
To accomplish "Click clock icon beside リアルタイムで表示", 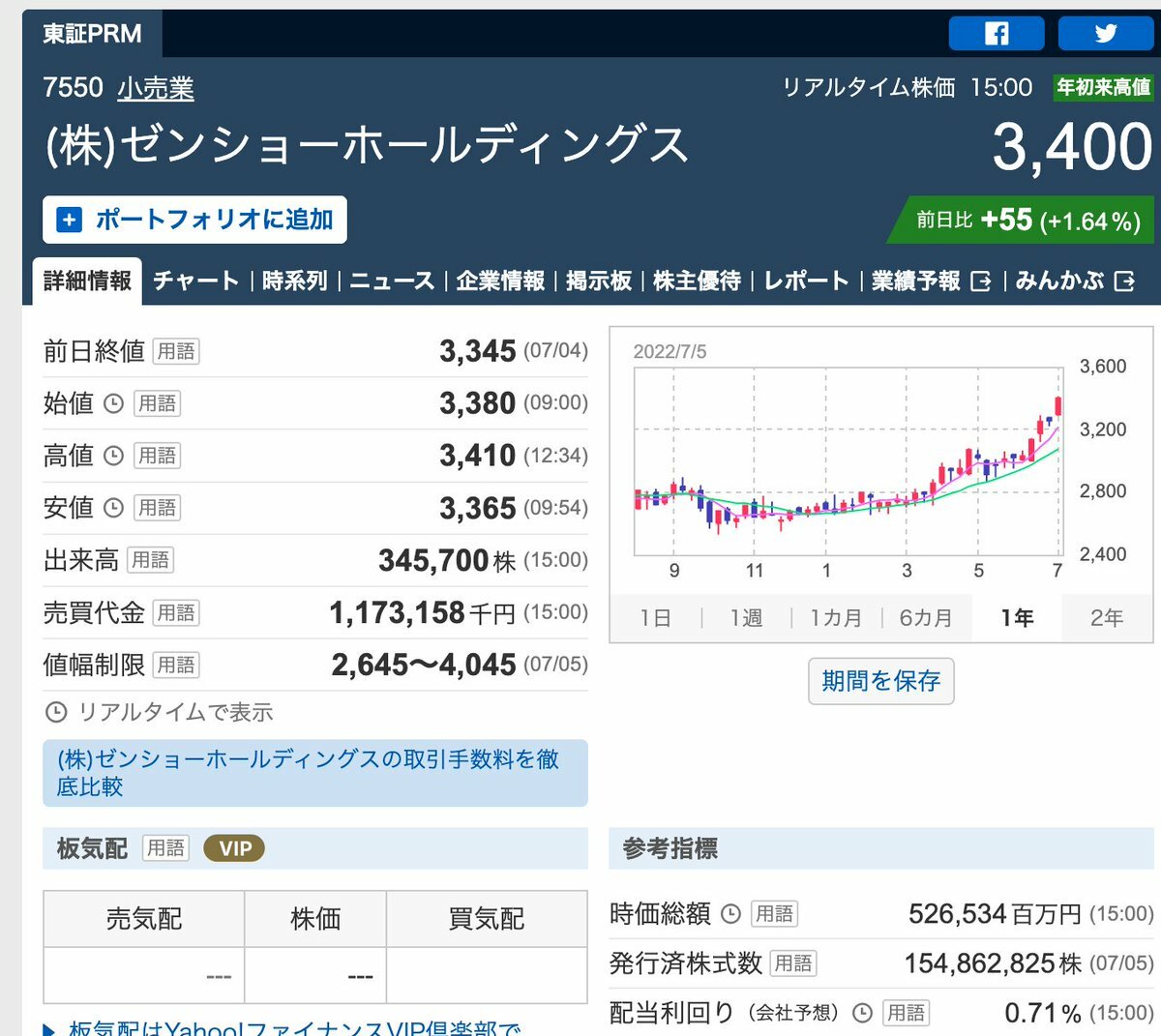I will click(56, 713).
